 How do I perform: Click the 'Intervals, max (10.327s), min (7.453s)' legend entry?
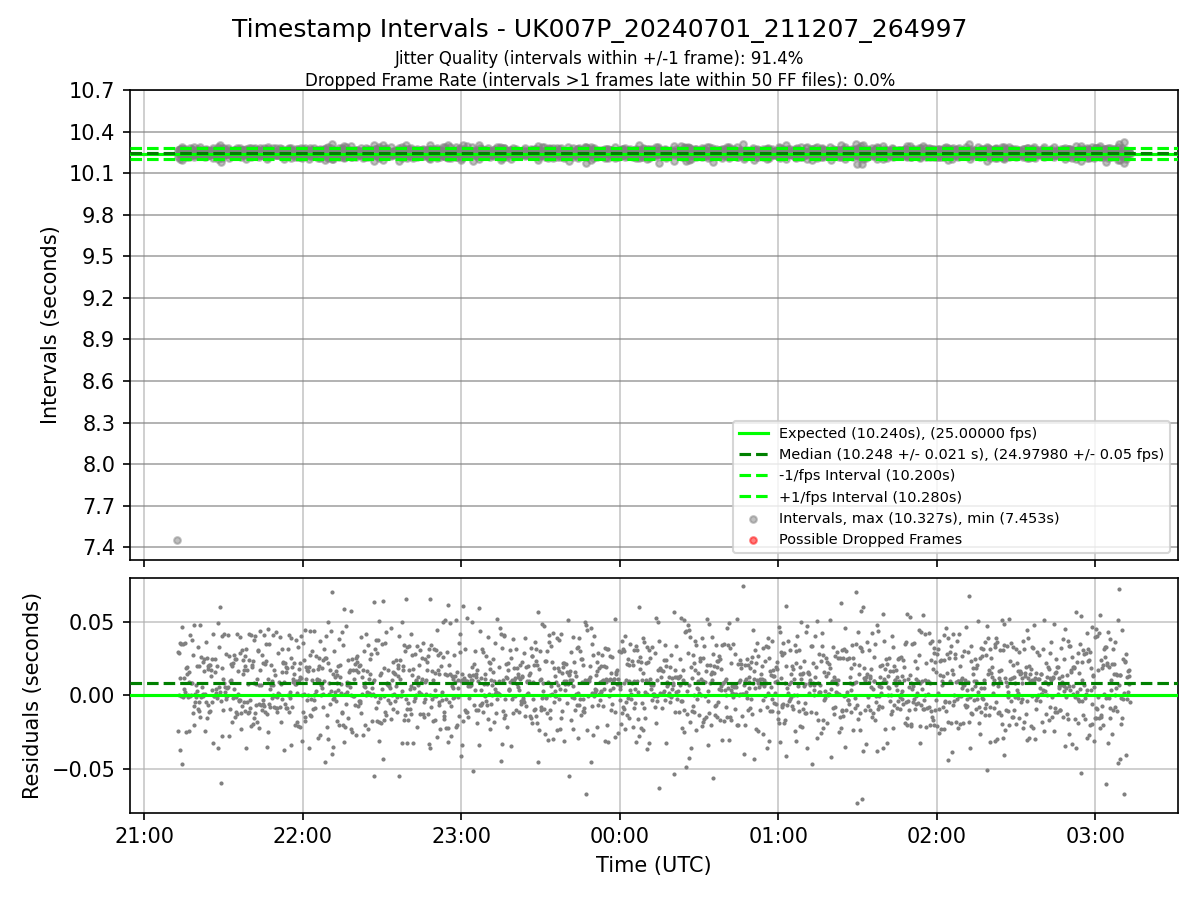tap(919, 518)
